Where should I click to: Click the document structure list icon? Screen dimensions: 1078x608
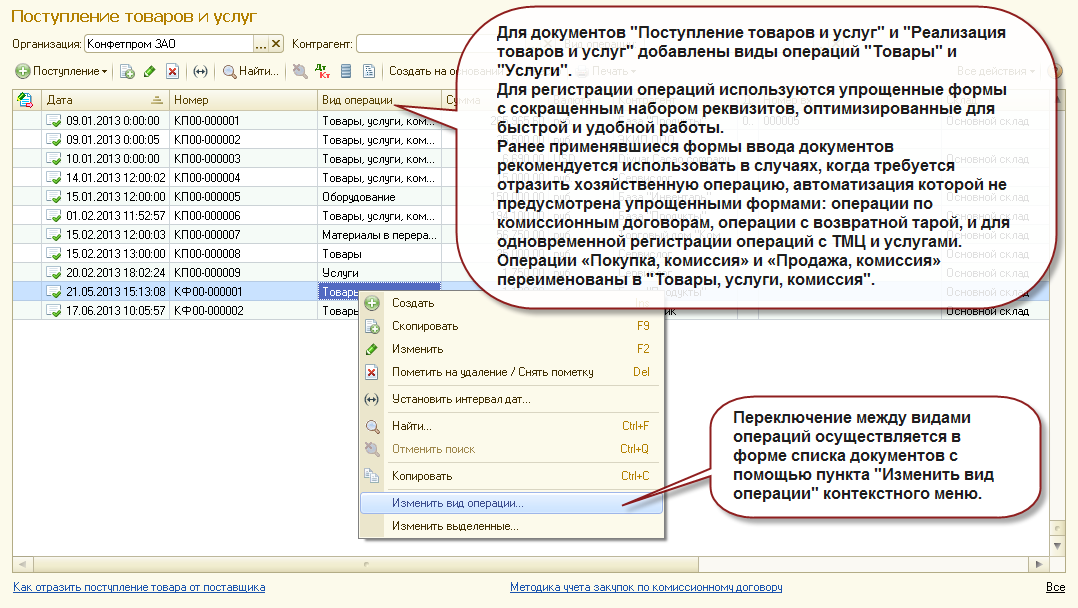[x=346, y=72]
